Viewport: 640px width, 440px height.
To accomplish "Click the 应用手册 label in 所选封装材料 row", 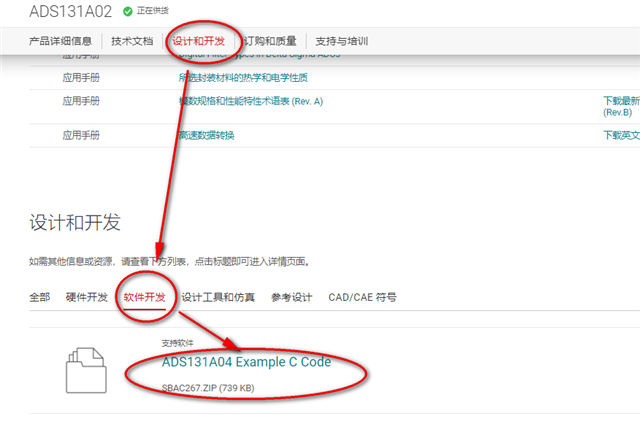I will [81, 78].
